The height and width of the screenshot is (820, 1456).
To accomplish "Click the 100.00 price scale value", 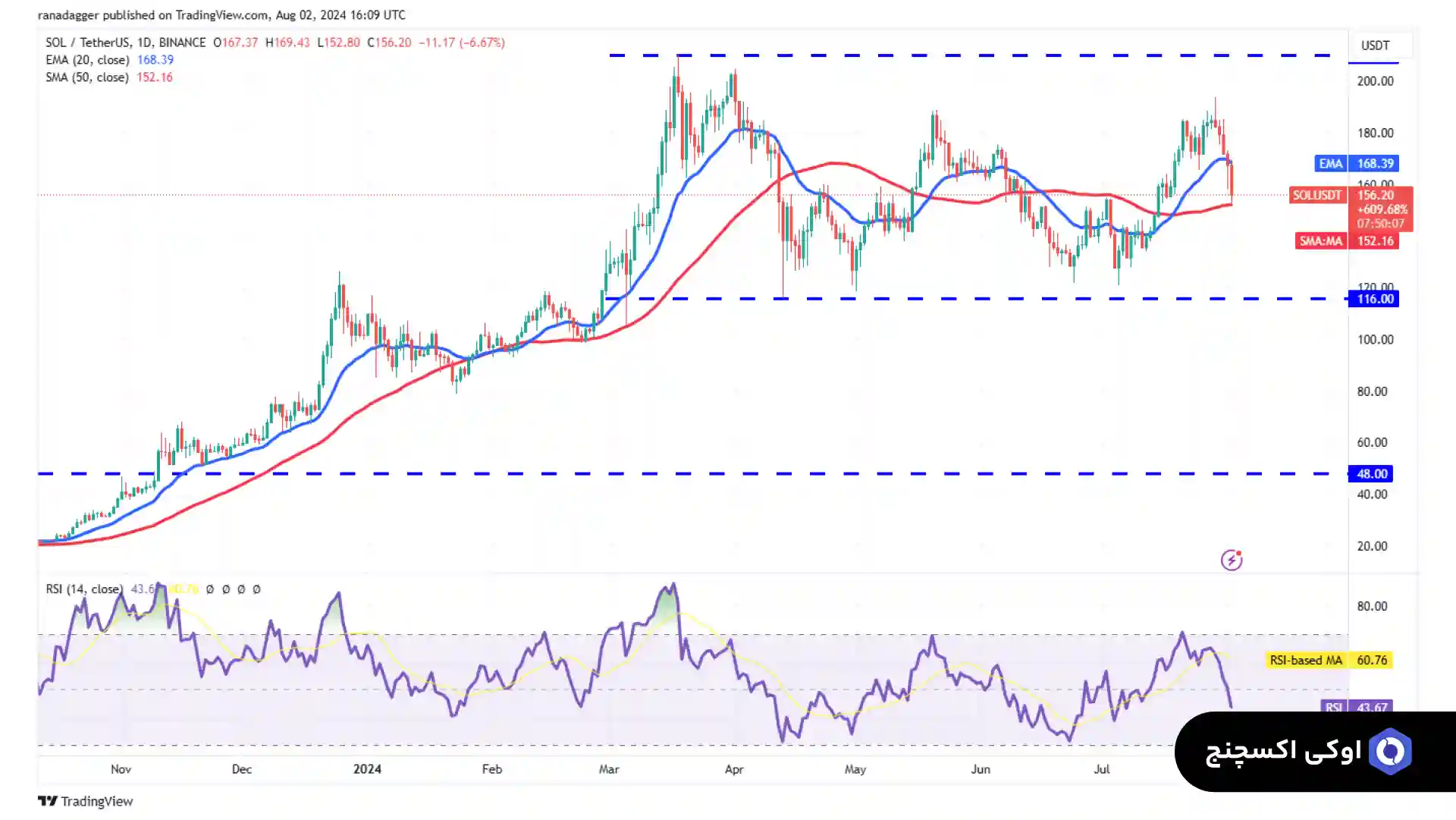I will click(1375, 340).
